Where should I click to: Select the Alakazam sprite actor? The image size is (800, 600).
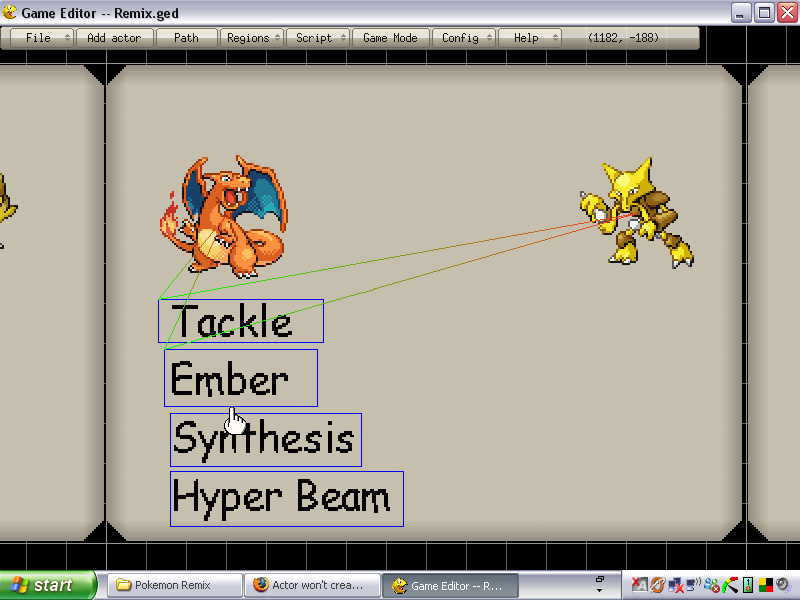[x=636, y=213]
